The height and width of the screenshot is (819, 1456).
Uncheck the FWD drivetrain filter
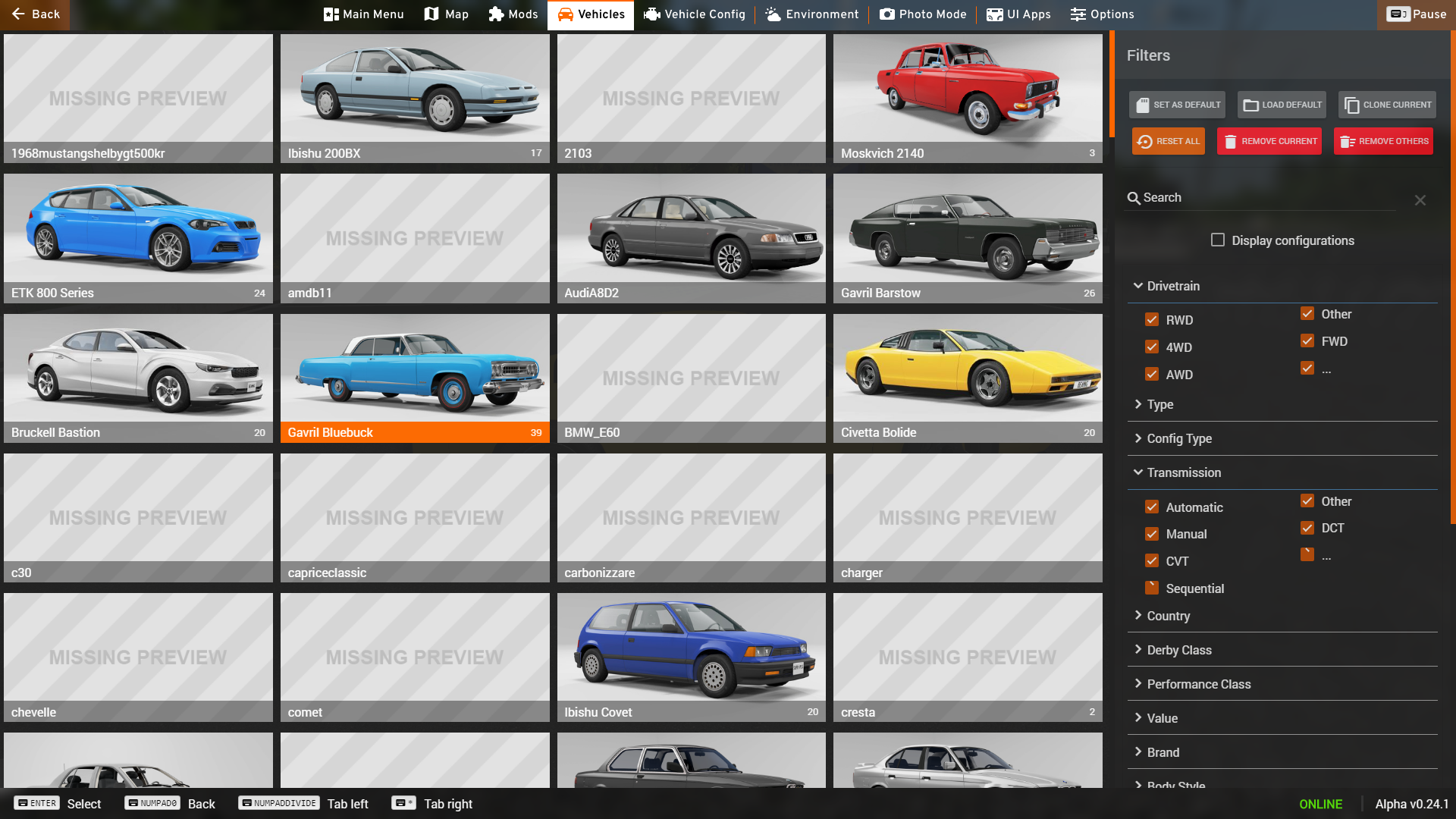click(x=1307, y=340)
